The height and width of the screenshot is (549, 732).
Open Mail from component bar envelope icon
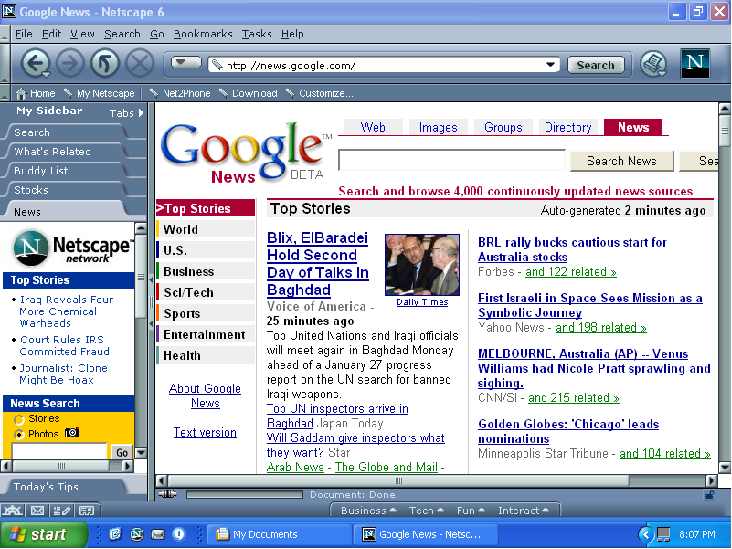37,510
